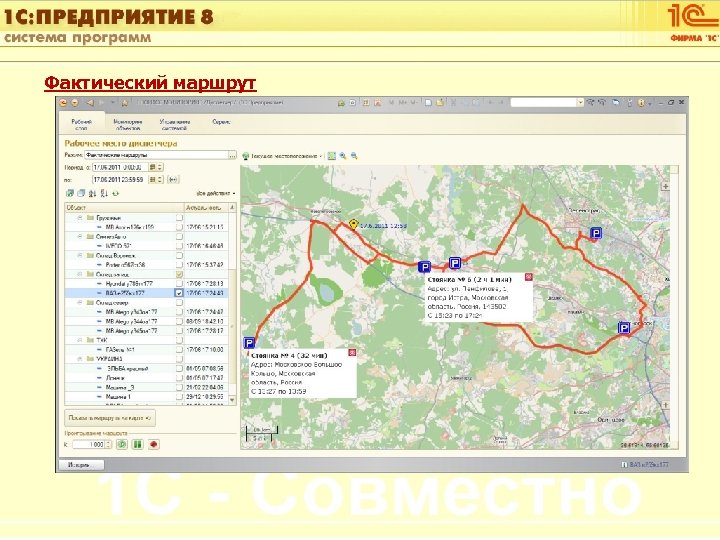The height and width of the screenshot is (540, 720).
Task: Toggle checkbox for ОмегаАвто group
Action: (179, 236)
